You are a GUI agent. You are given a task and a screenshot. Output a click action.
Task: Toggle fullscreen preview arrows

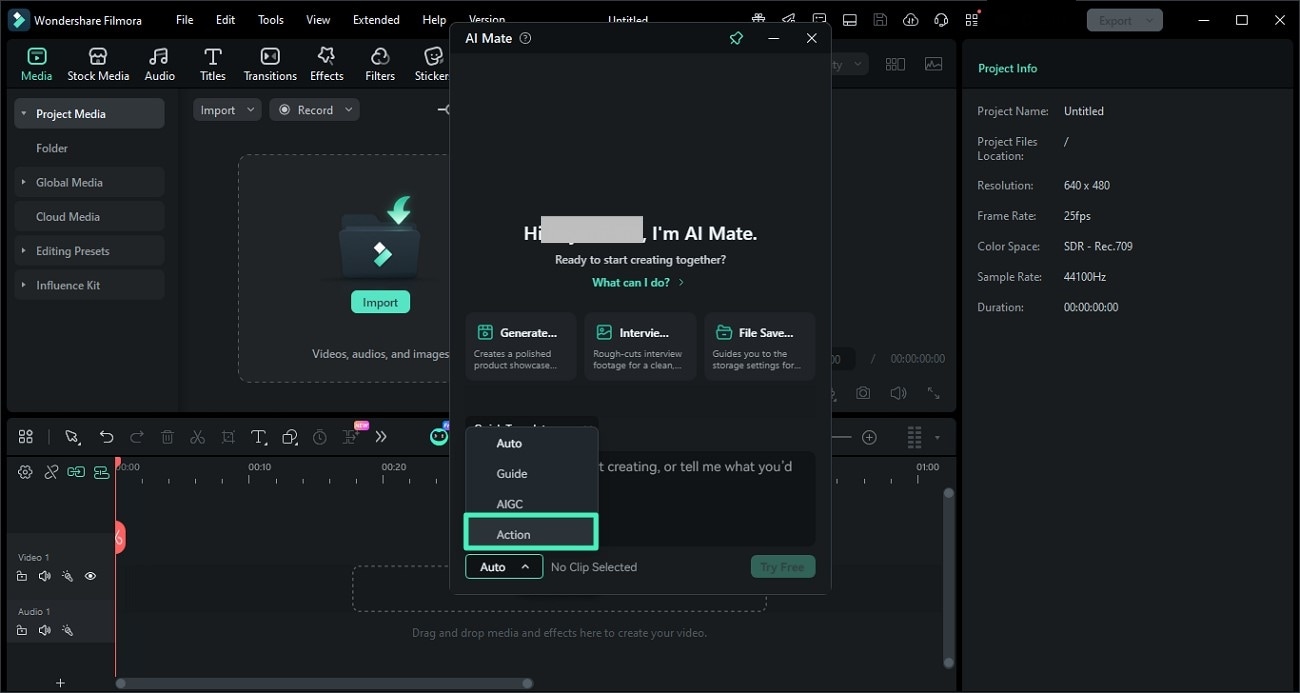[x=933, y=394]
